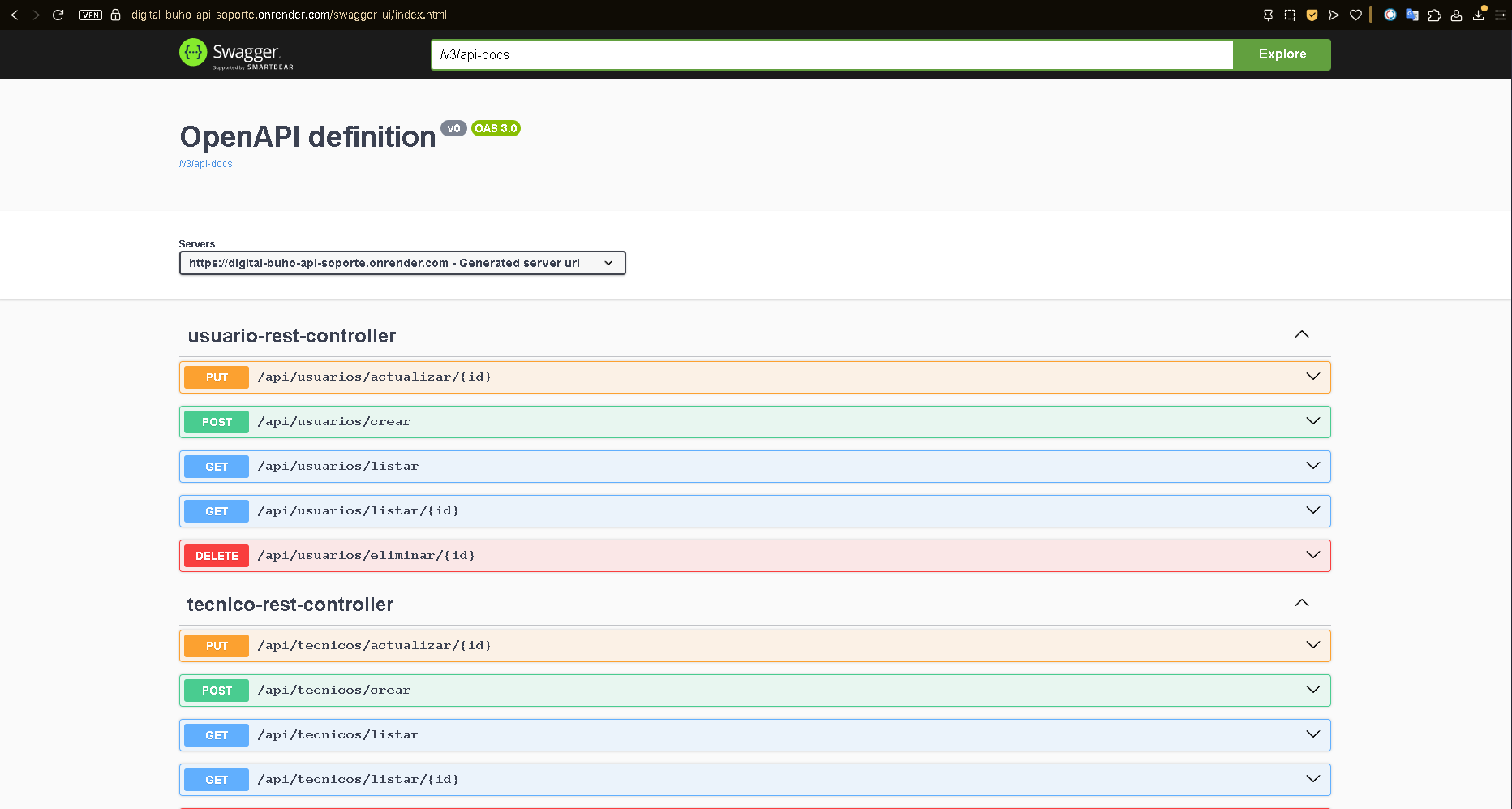
Task: Focus the browser address bar URL
Action: pyautogui.click(x=289, y=15)
